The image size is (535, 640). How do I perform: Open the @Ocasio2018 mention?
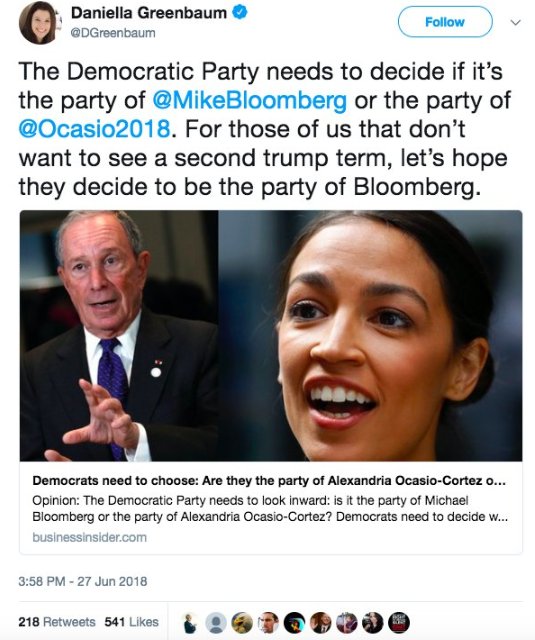tap(94, 129)
